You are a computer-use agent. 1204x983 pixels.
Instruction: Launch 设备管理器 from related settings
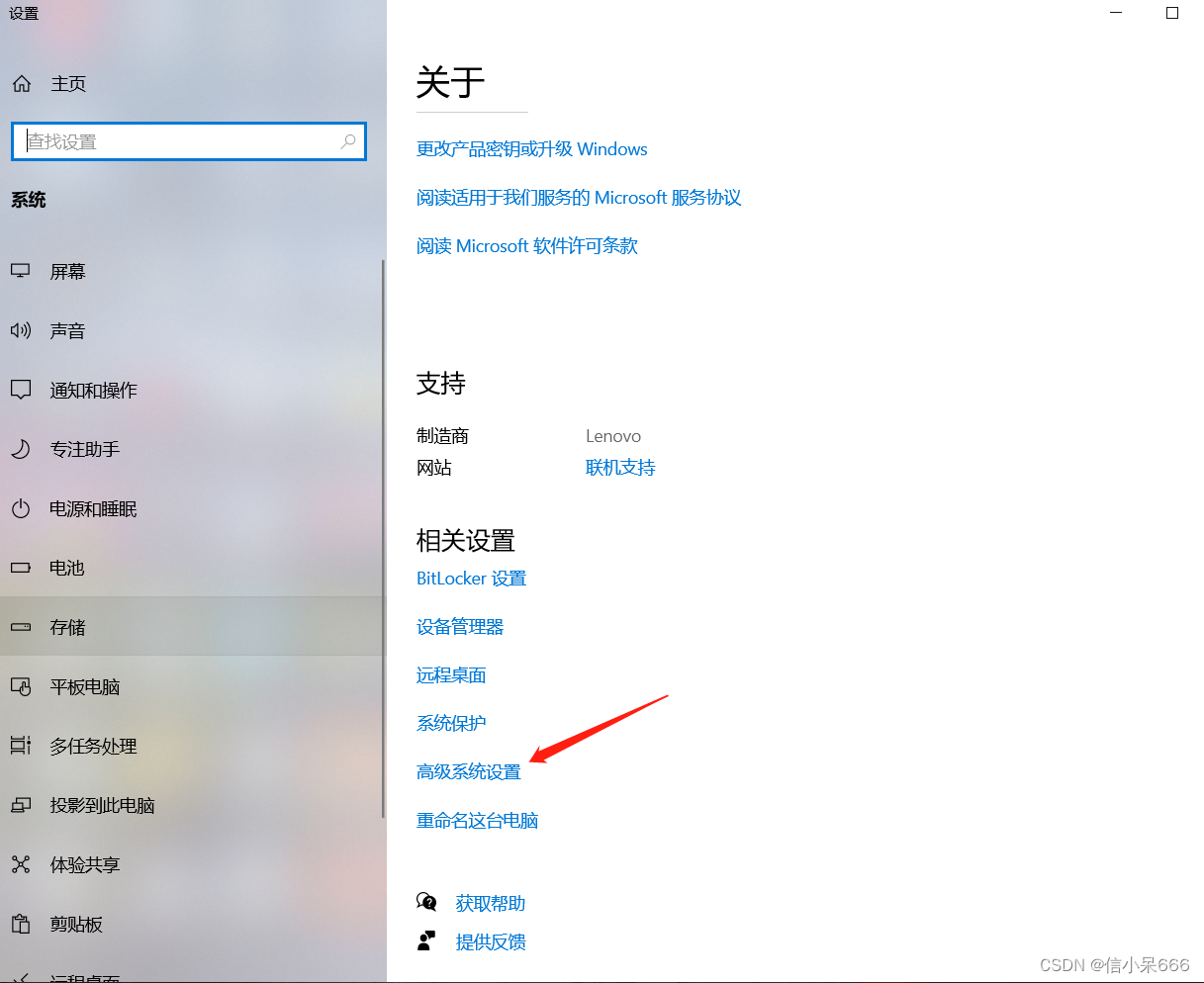tap(460, 627)
